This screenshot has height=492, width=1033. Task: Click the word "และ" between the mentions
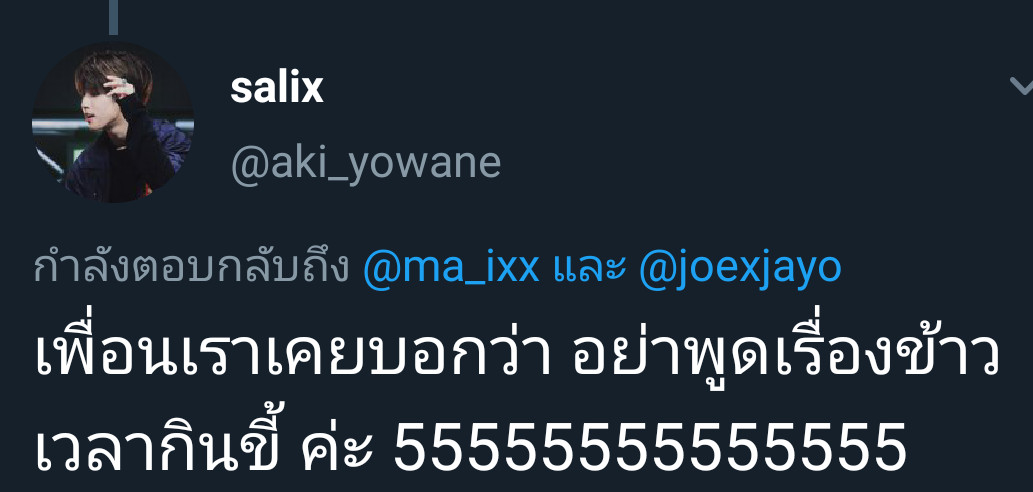click(588, 268)
